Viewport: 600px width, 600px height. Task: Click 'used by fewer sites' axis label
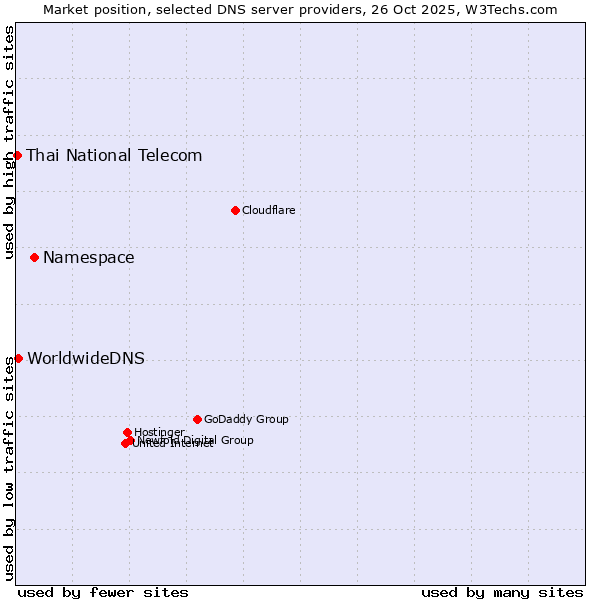click(x=103, y=592)
